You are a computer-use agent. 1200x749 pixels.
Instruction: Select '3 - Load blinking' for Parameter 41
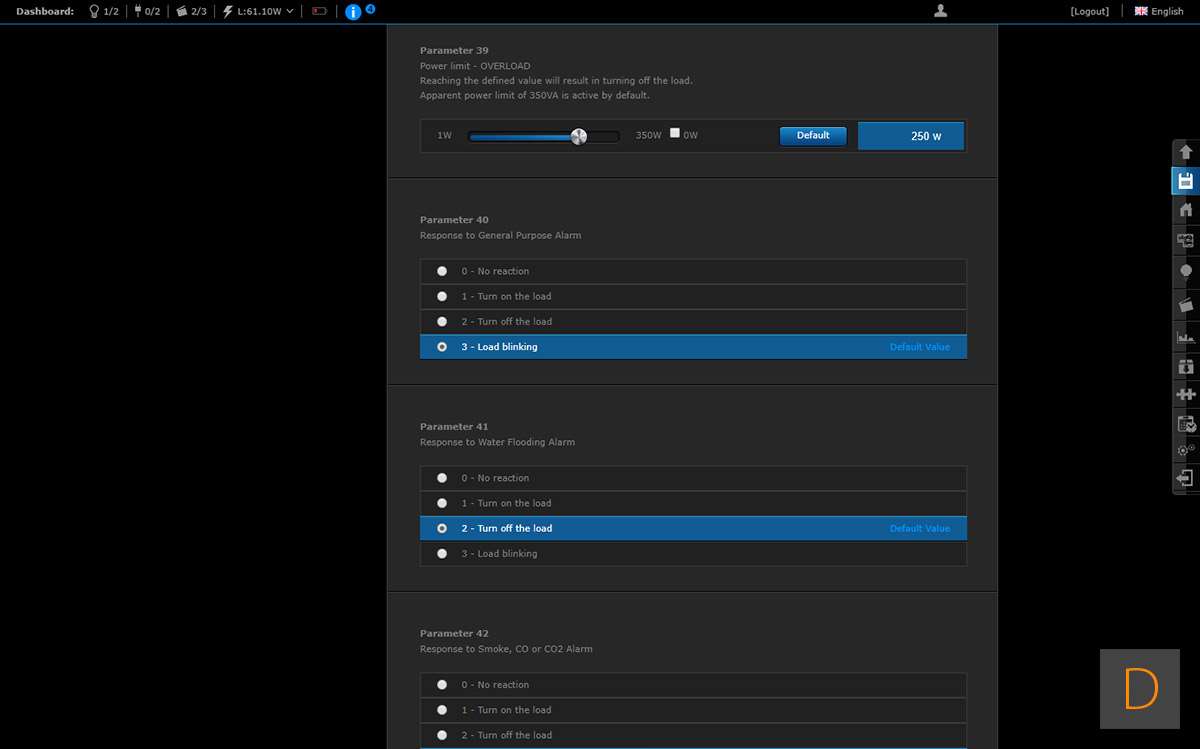point(442,554)
